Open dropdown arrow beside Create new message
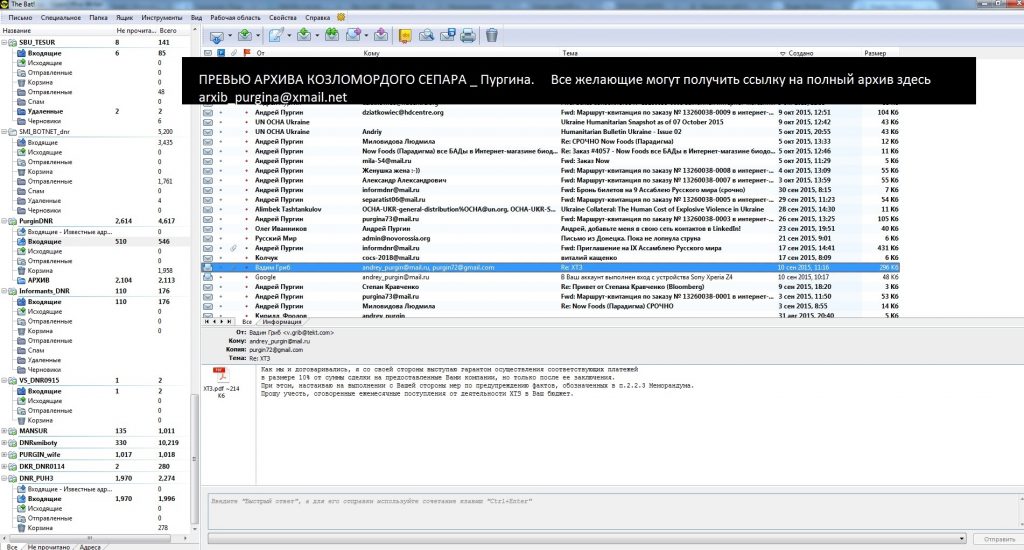This screenshot has width=1024, height=550. [x=290, y=37]
